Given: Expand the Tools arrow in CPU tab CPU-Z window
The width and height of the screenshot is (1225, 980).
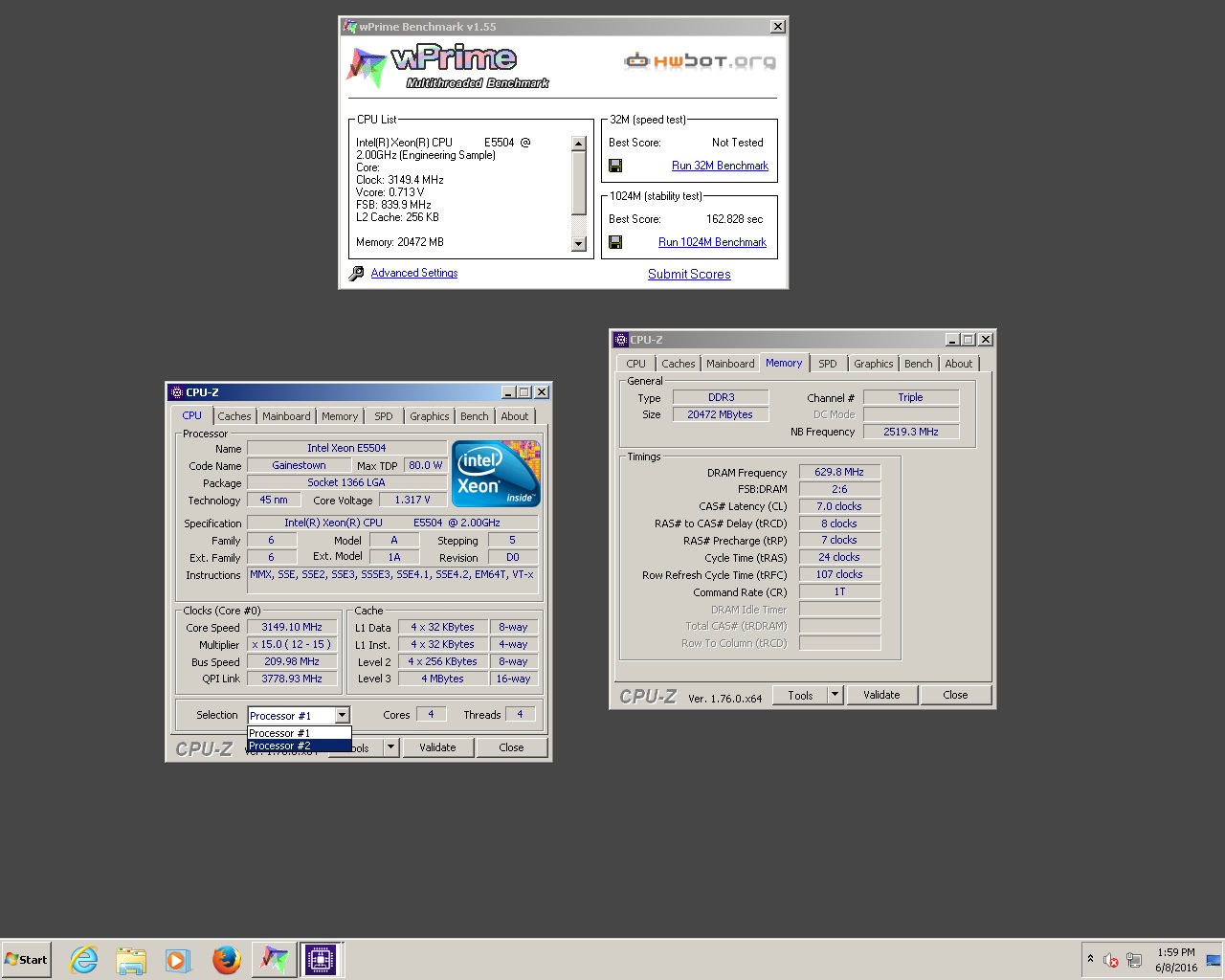Looking at the screenshot, I should (390, 747).
